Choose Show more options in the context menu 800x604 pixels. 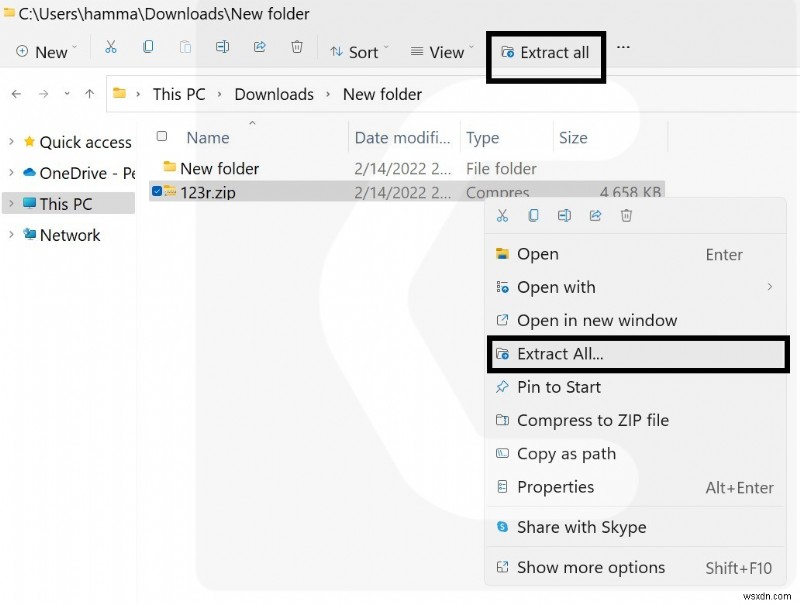[591, 567]
